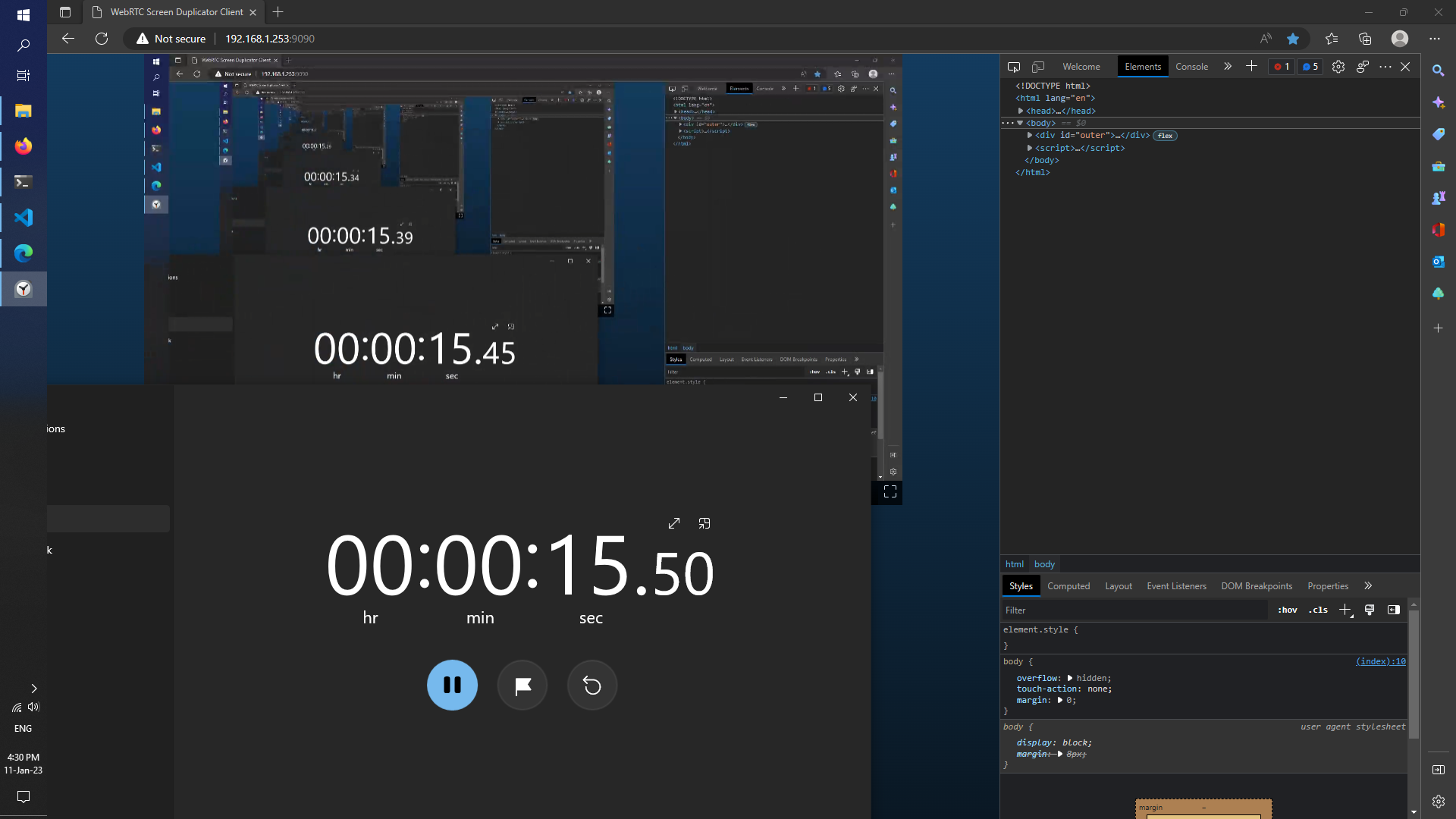Toggle the .cls class editor
Screen dimensions: 1456x819
[x=1318, y=610]
